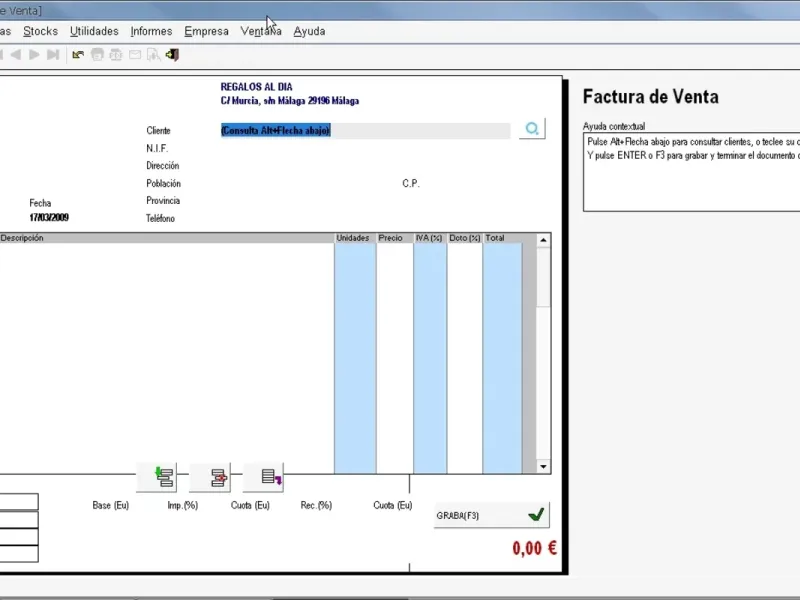This screenshot has height=600, width=800.
Task: Click the invoice lines scrollbar up arrow
Action: pos(543,240)
